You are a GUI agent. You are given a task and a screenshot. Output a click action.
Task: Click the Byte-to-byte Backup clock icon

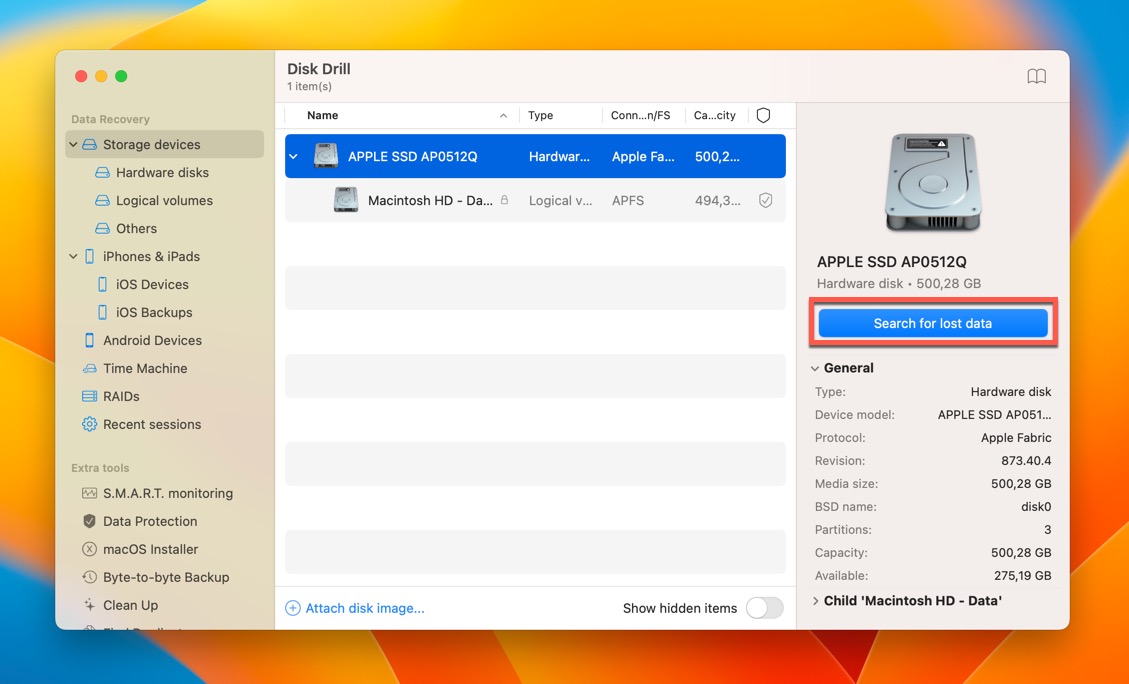89,577
